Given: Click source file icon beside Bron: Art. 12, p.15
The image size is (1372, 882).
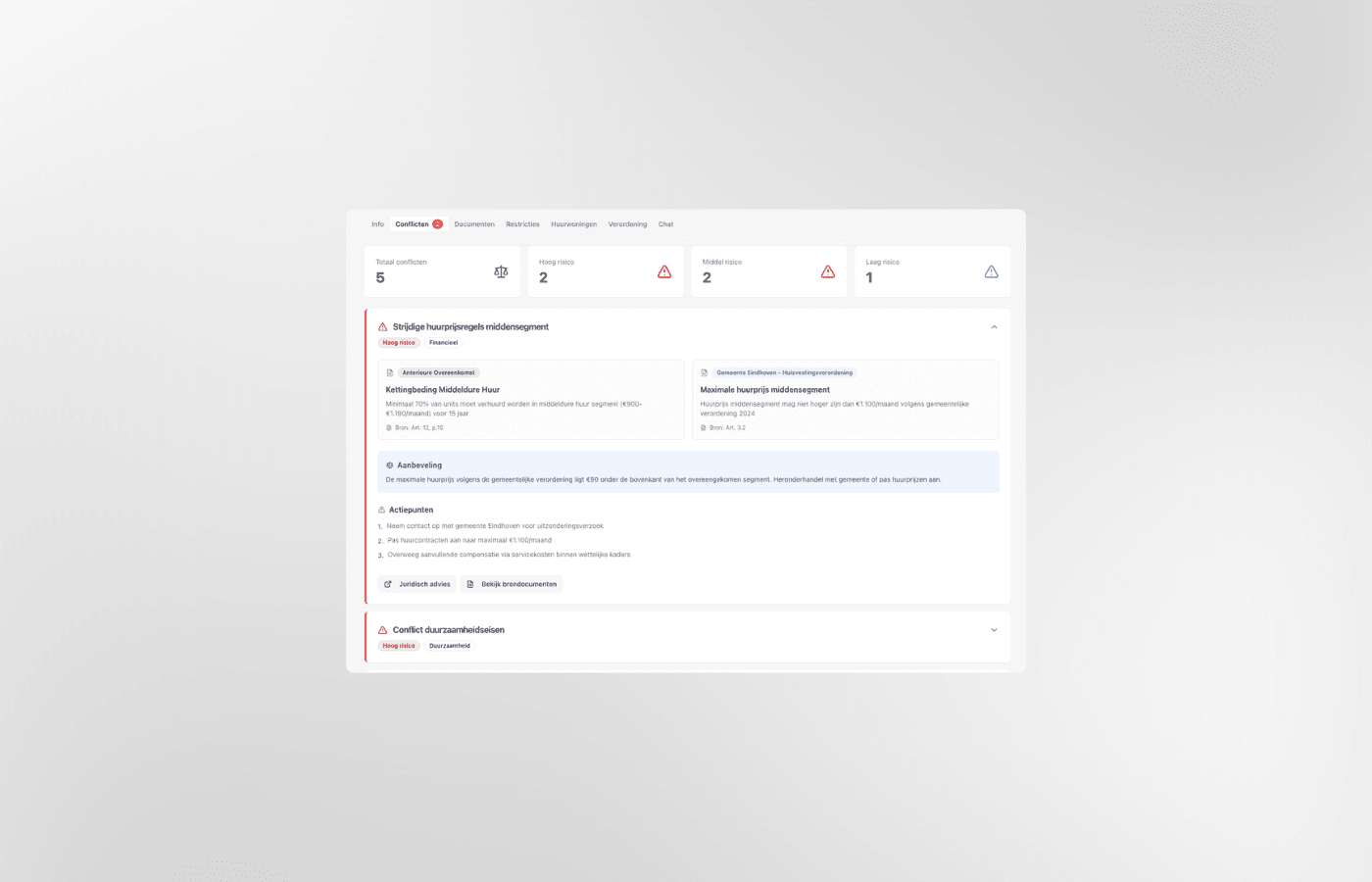Looking at the screenshot, I should 389,427.
